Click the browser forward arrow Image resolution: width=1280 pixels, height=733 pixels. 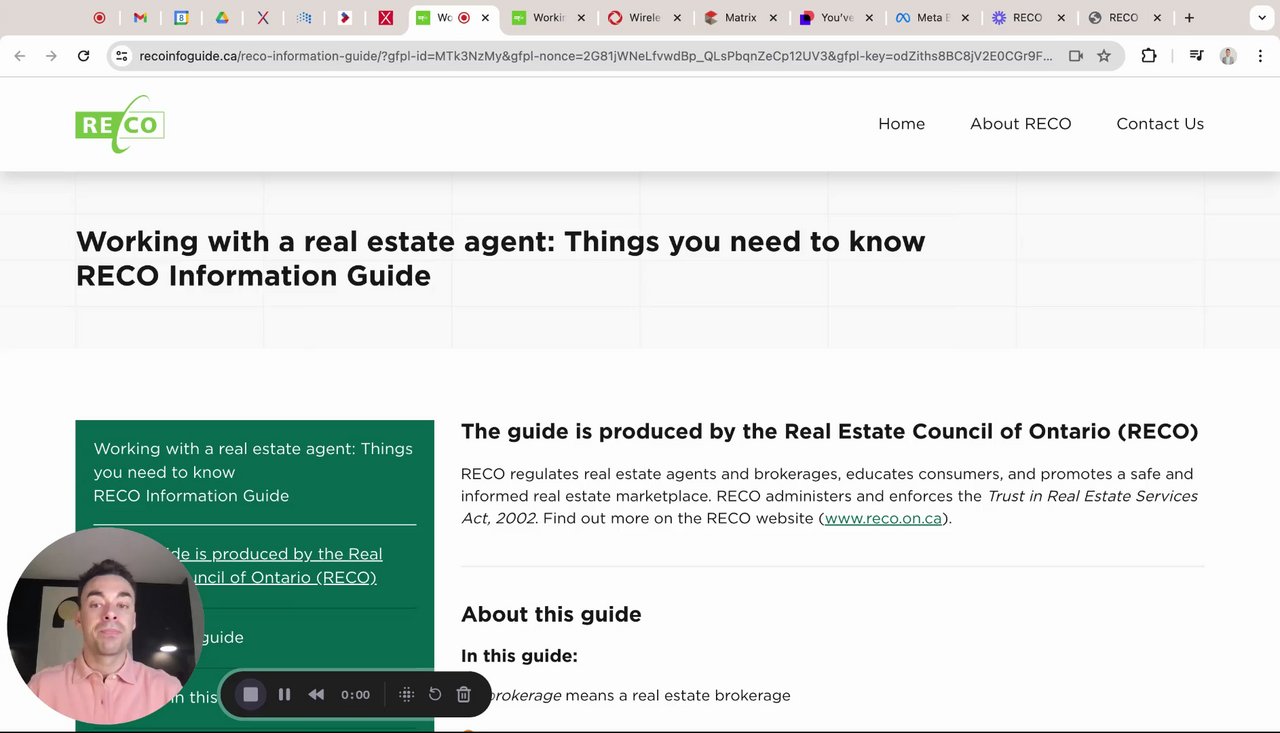51,56
